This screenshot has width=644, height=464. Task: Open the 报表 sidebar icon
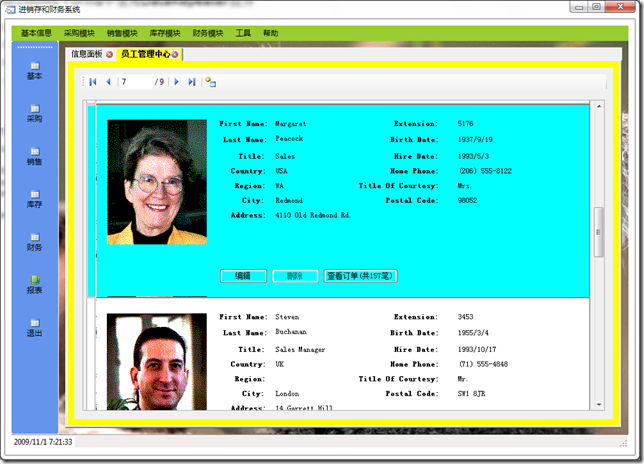pos(34,285)
